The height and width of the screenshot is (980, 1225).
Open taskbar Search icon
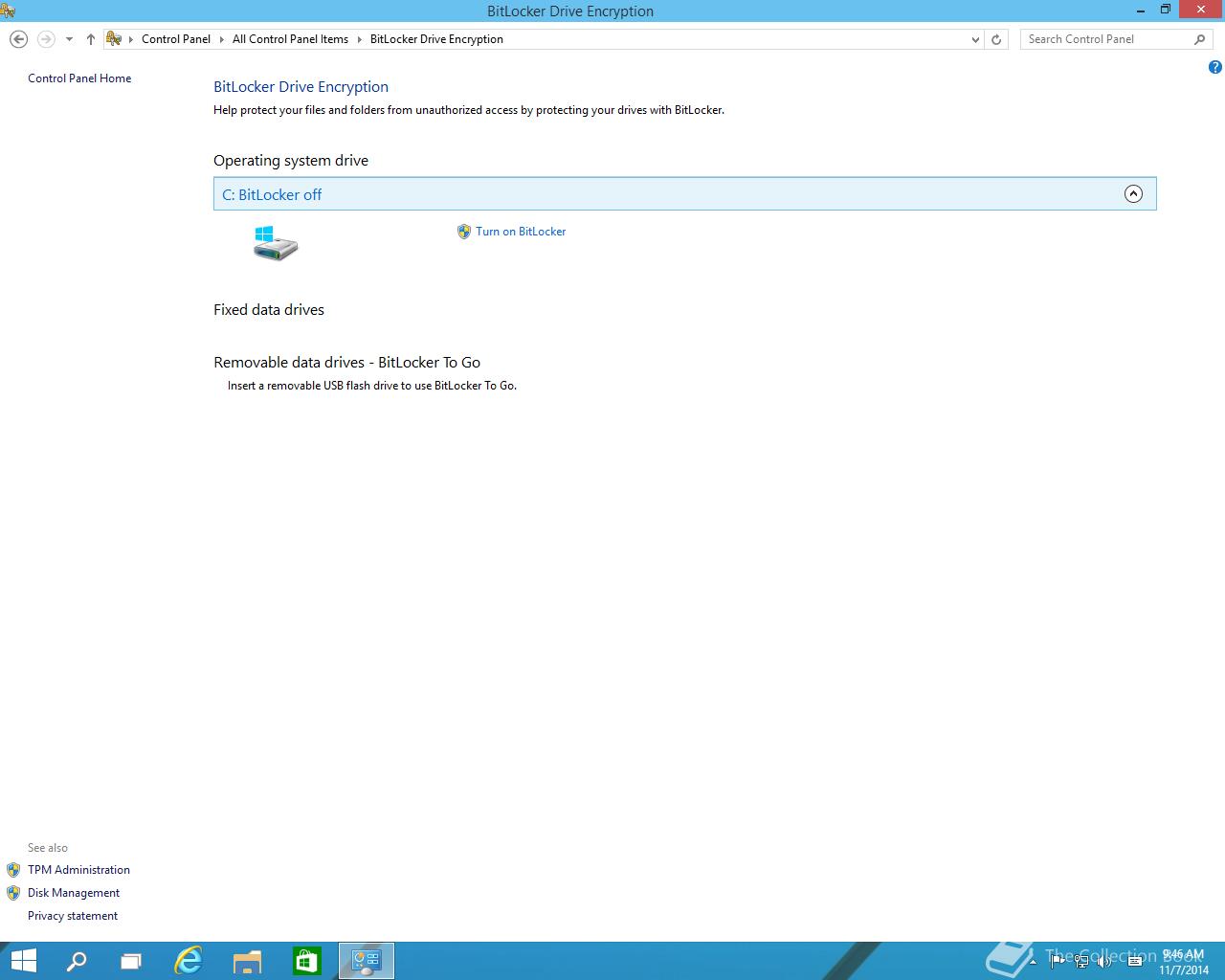(76, 961)
